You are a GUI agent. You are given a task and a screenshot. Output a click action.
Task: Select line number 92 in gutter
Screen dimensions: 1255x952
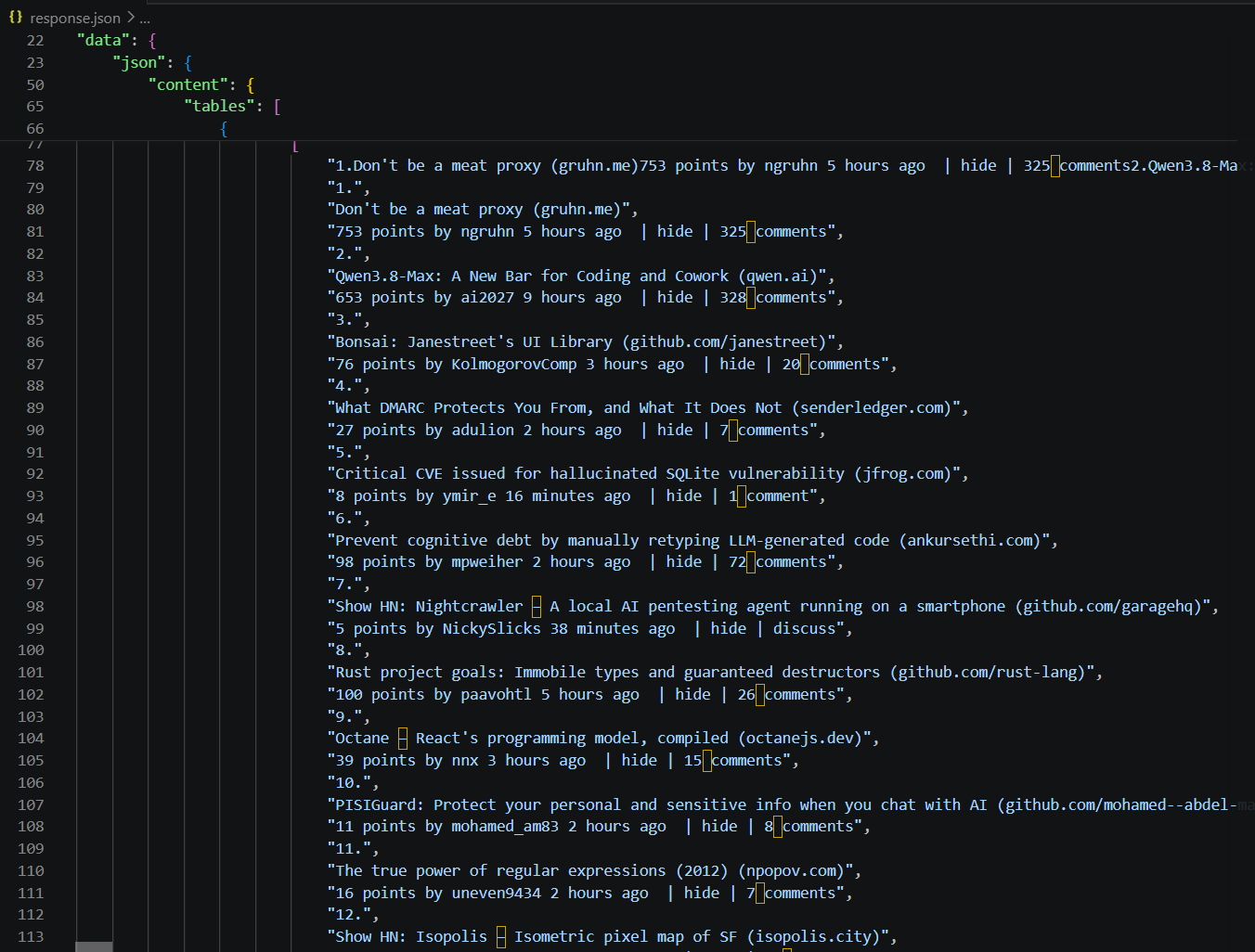tap(35, 474)
